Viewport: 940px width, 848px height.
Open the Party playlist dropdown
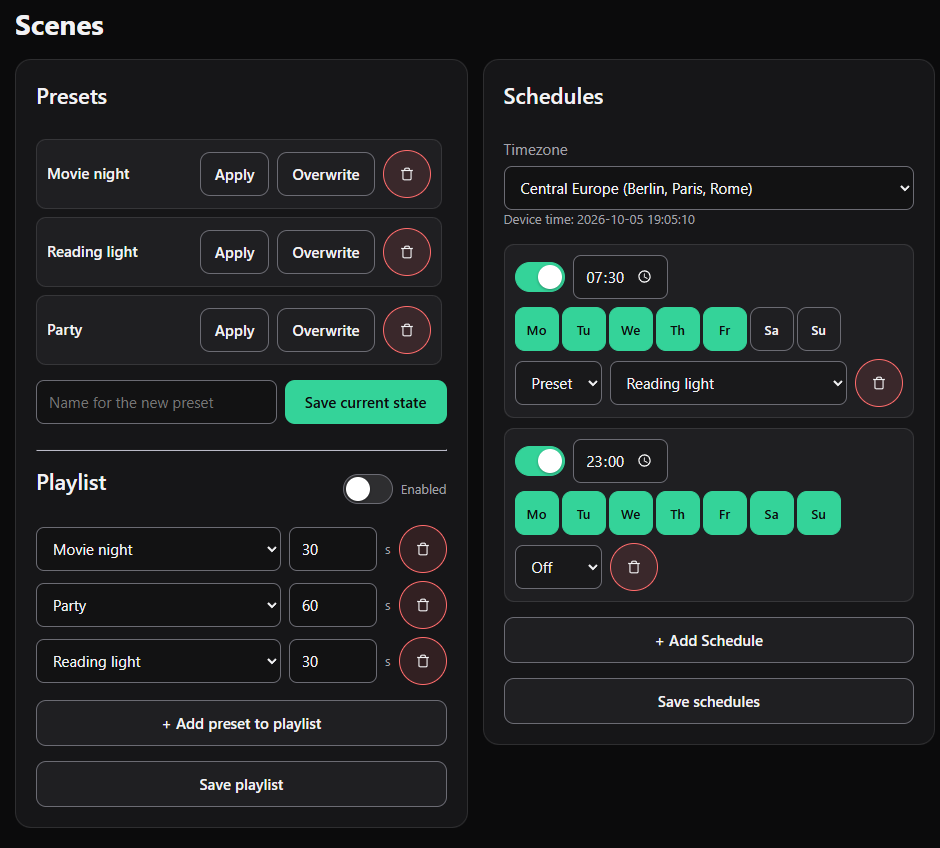[x=158, y=605]
